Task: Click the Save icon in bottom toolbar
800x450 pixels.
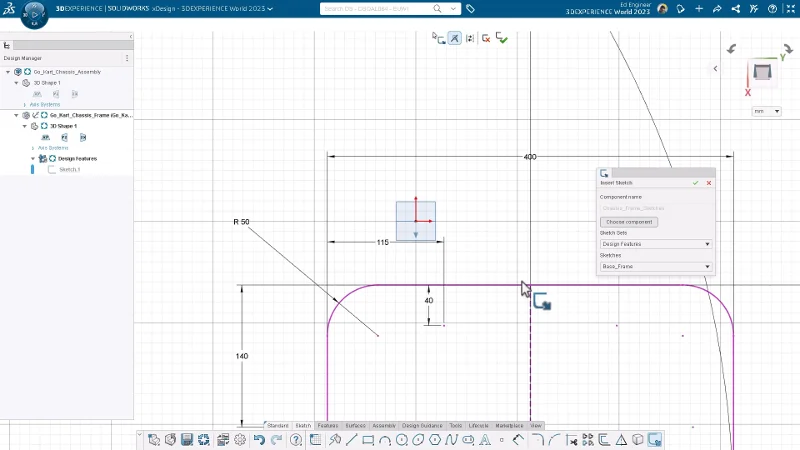Action: point(186,439)
